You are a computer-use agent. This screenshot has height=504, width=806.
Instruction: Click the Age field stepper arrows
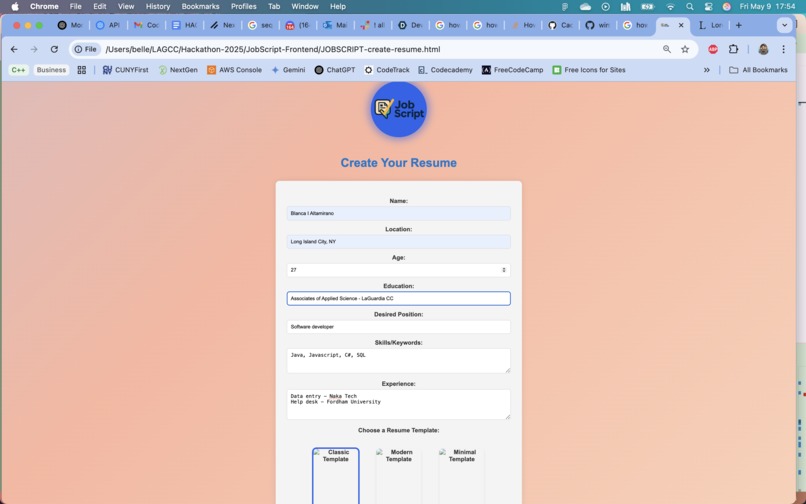504,270
